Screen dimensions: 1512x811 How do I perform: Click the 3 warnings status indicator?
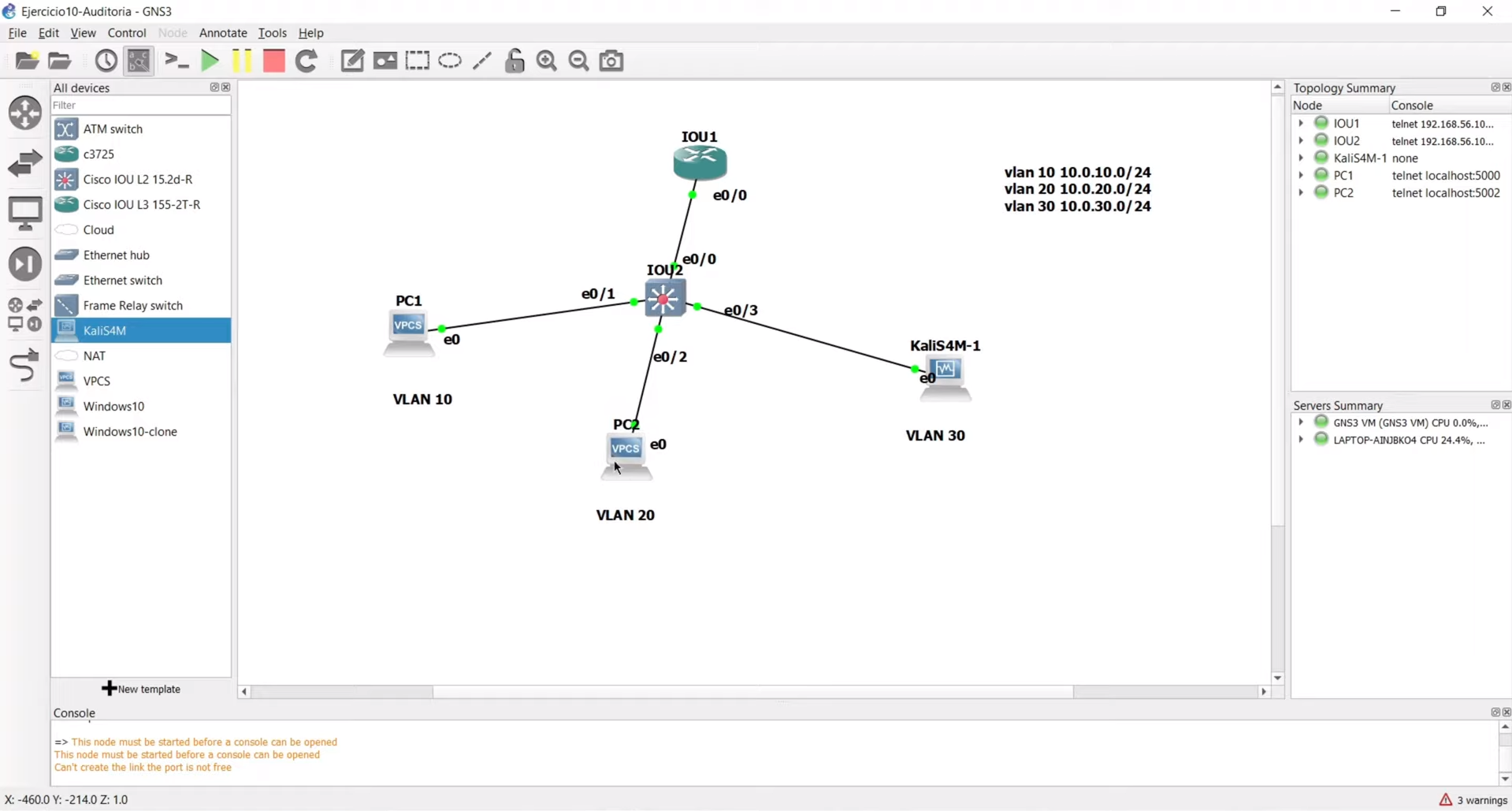coord(1473,800)
